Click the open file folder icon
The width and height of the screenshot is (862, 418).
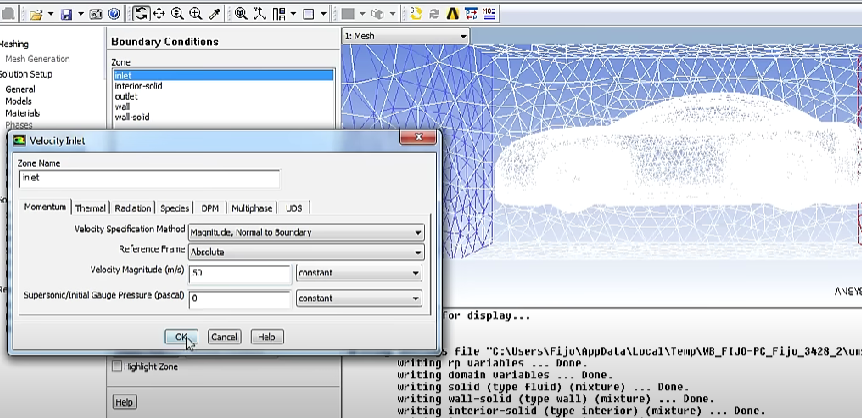point(36,14)
